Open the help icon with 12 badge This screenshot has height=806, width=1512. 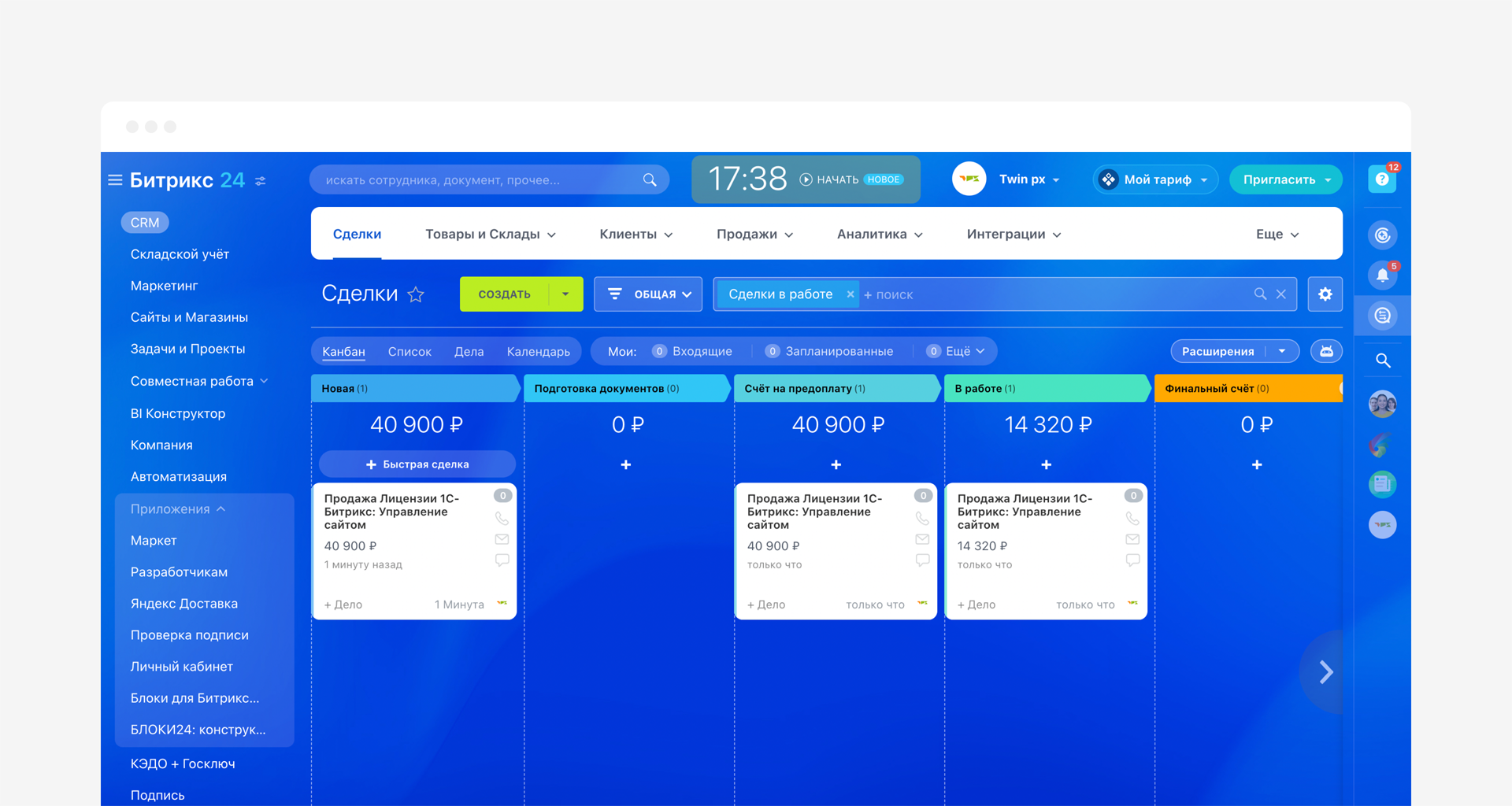[1382, 179]
